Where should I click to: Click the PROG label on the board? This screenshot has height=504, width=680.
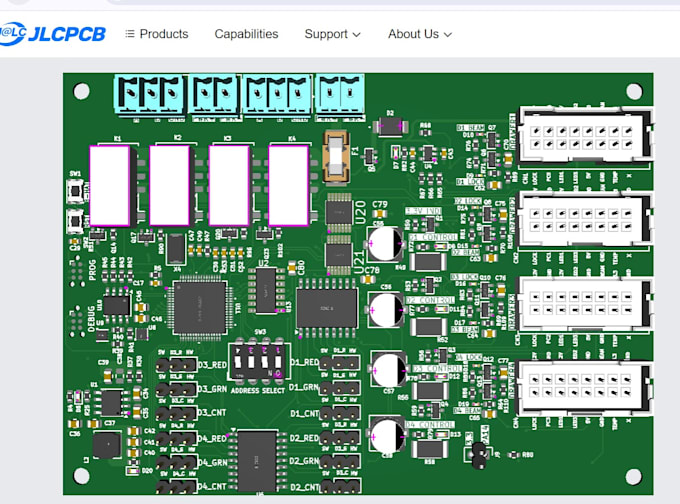[x=92, y=270]
